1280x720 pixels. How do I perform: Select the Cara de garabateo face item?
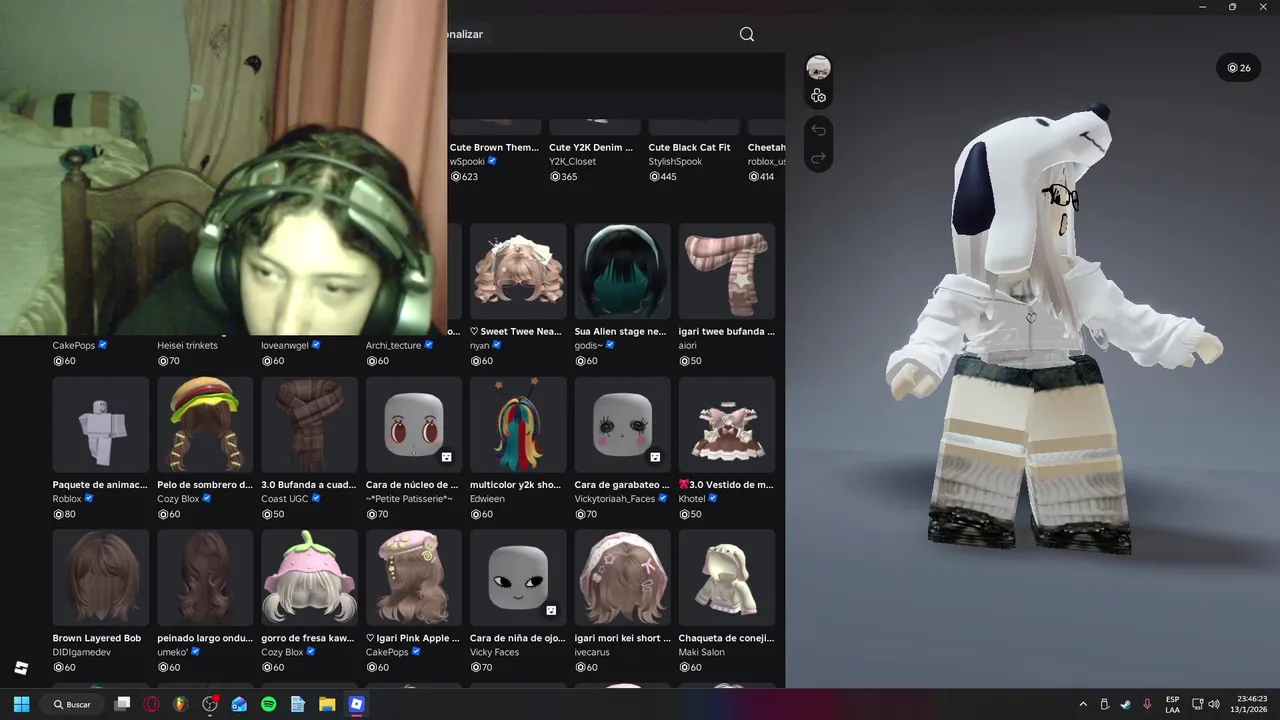coord(622,424)
